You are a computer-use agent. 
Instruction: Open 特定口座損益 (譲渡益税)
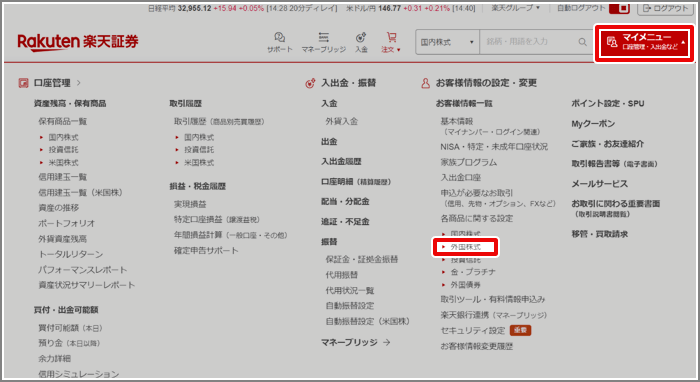[x=217, y=220]
